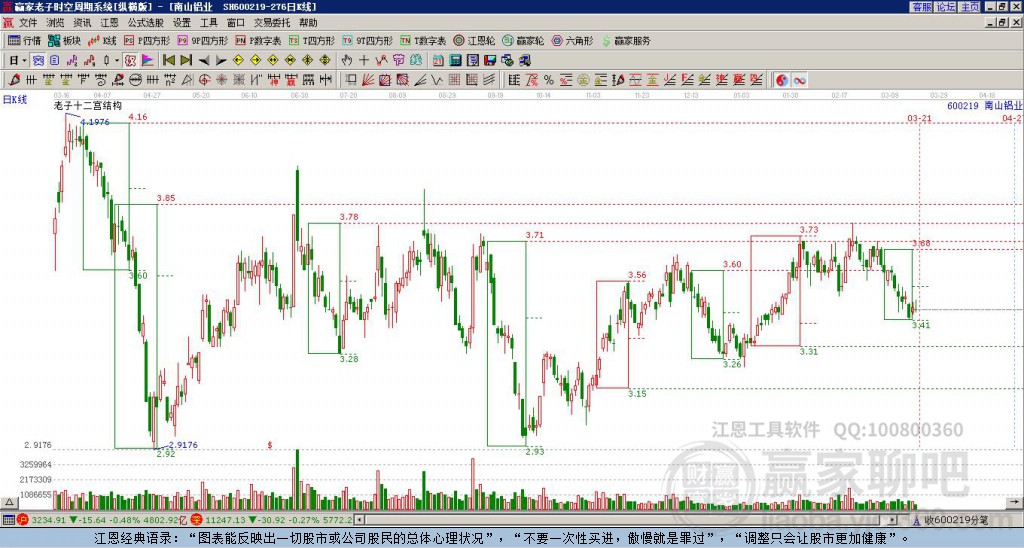Click the 客服 button in title bar
1024x548 pixels.
(921, 7)
